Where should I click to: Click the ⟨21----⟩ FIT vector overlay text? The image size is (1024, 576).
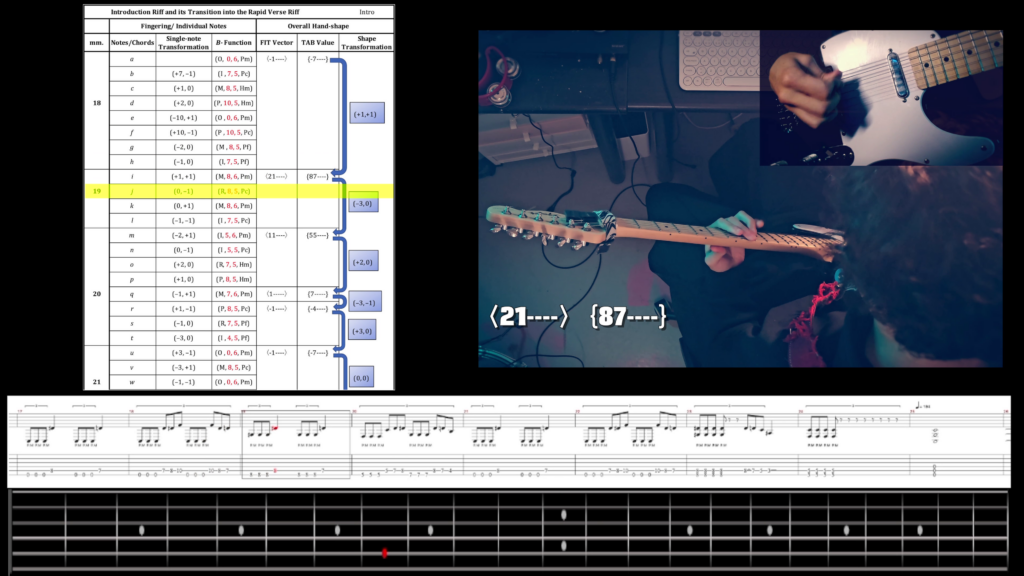(529, 317)
